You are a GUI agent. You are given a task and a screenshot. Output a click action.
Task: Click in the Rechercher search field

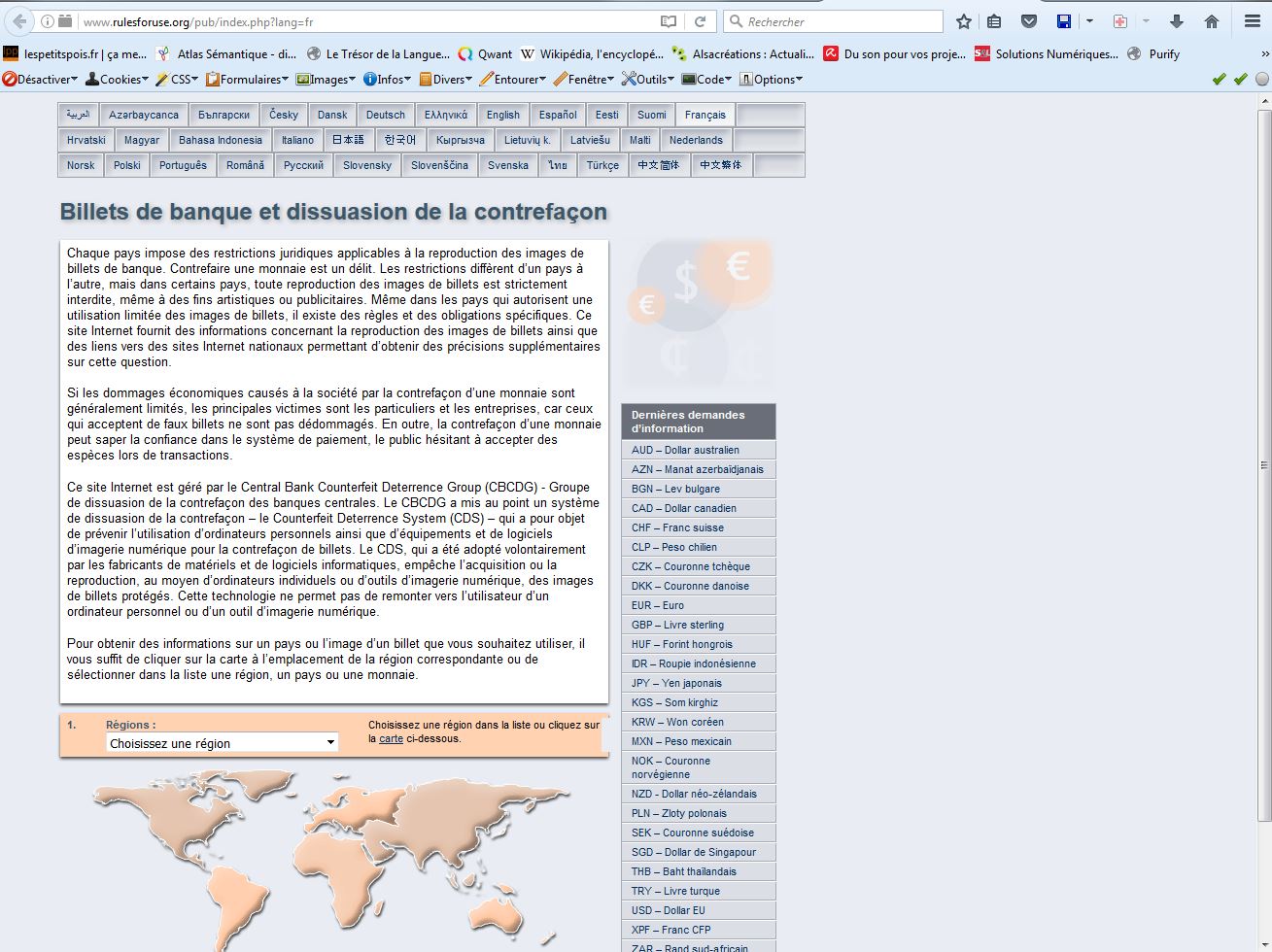[x=841, y=21]
